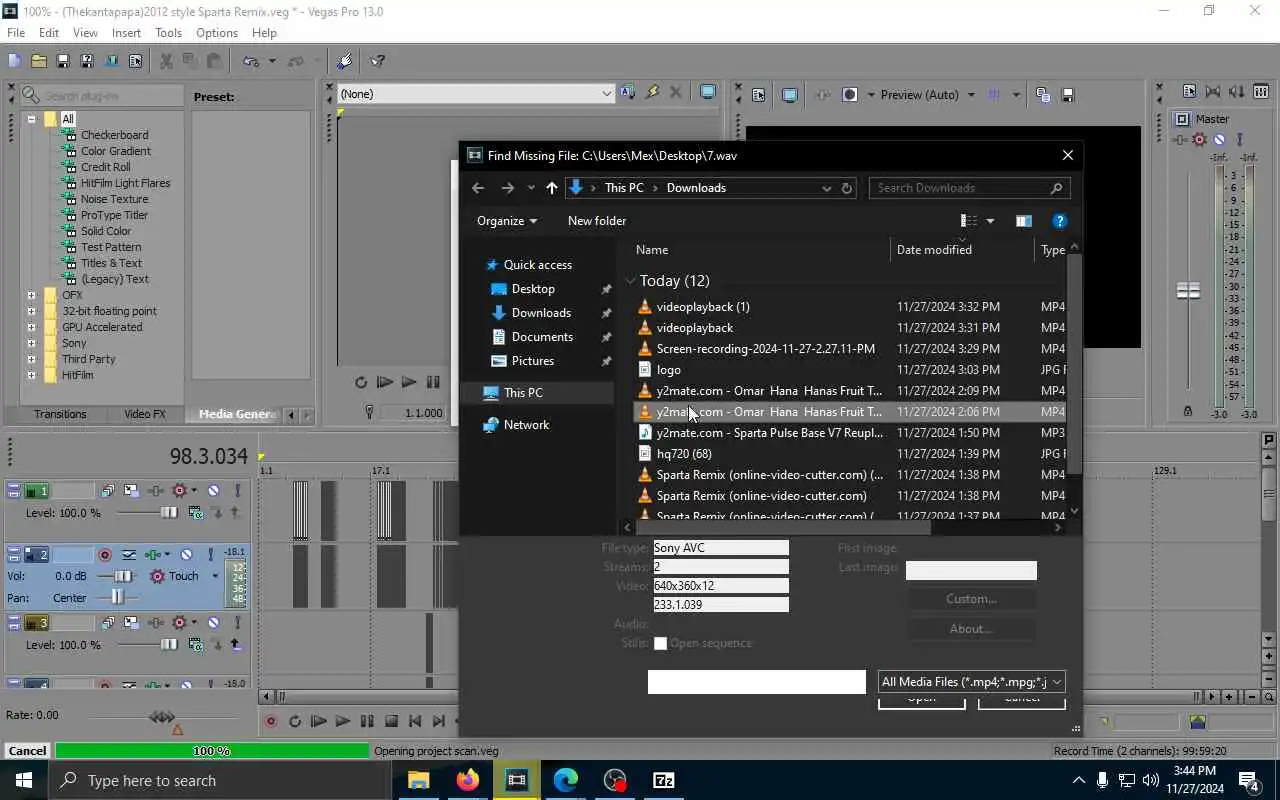Toggle Mute on video track 1
1280x800 pixels.
[213, 491]
